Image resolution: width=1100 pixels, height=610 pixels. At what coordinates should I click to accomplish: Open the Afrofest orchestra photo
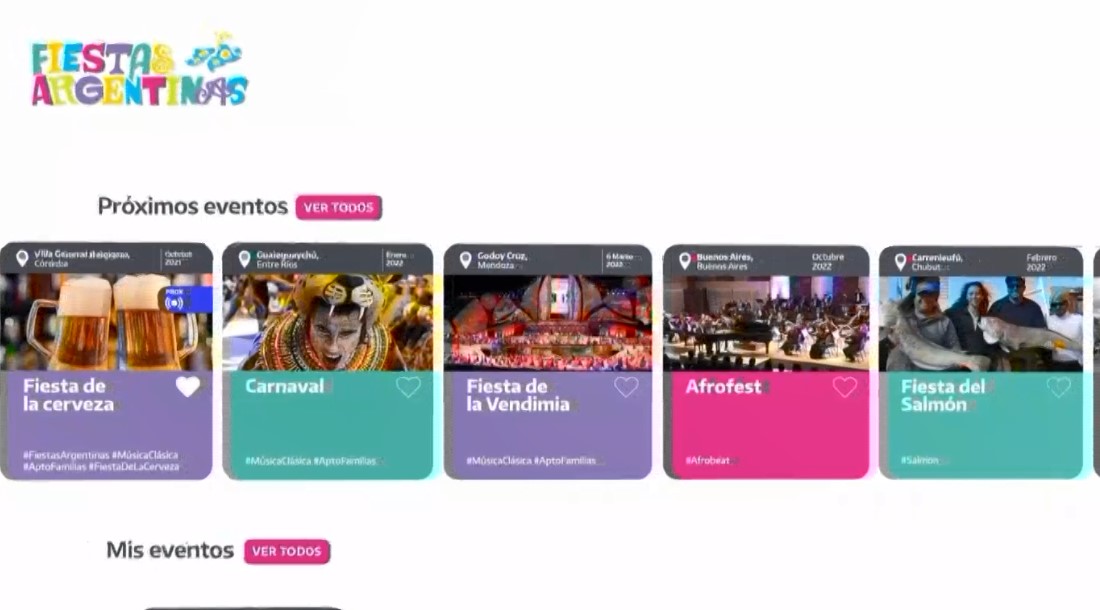coord(766,323)
